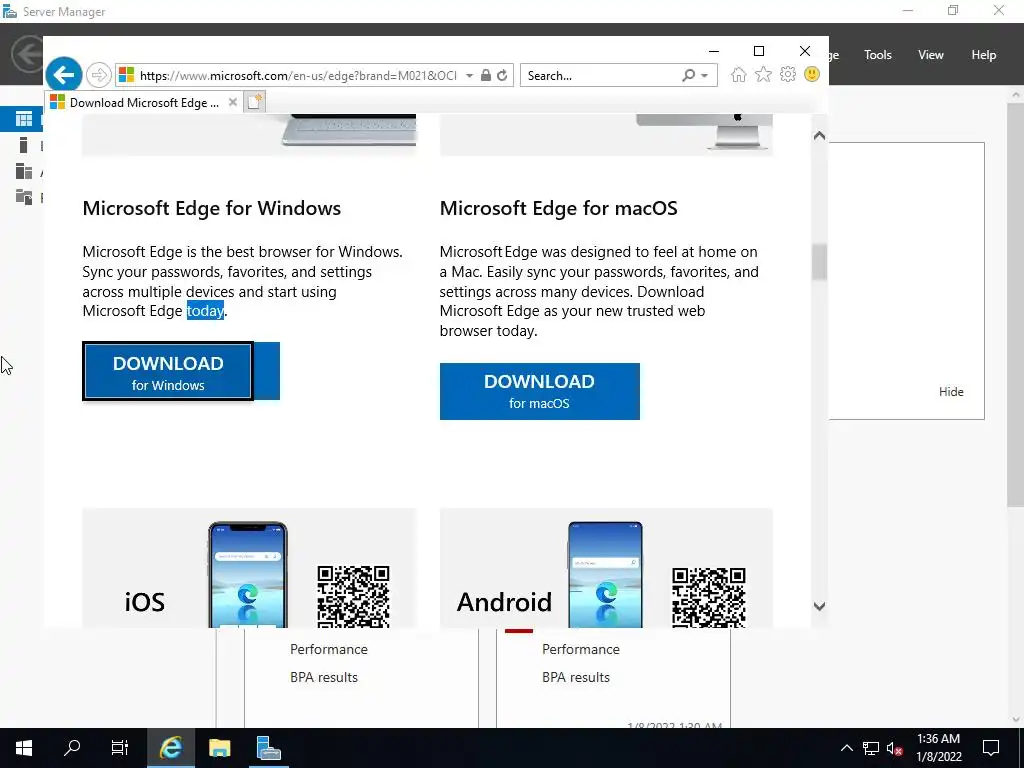Go back using Internet Explorer back arrow
The height and width of the screenshot is (768, 1024).
63,75
